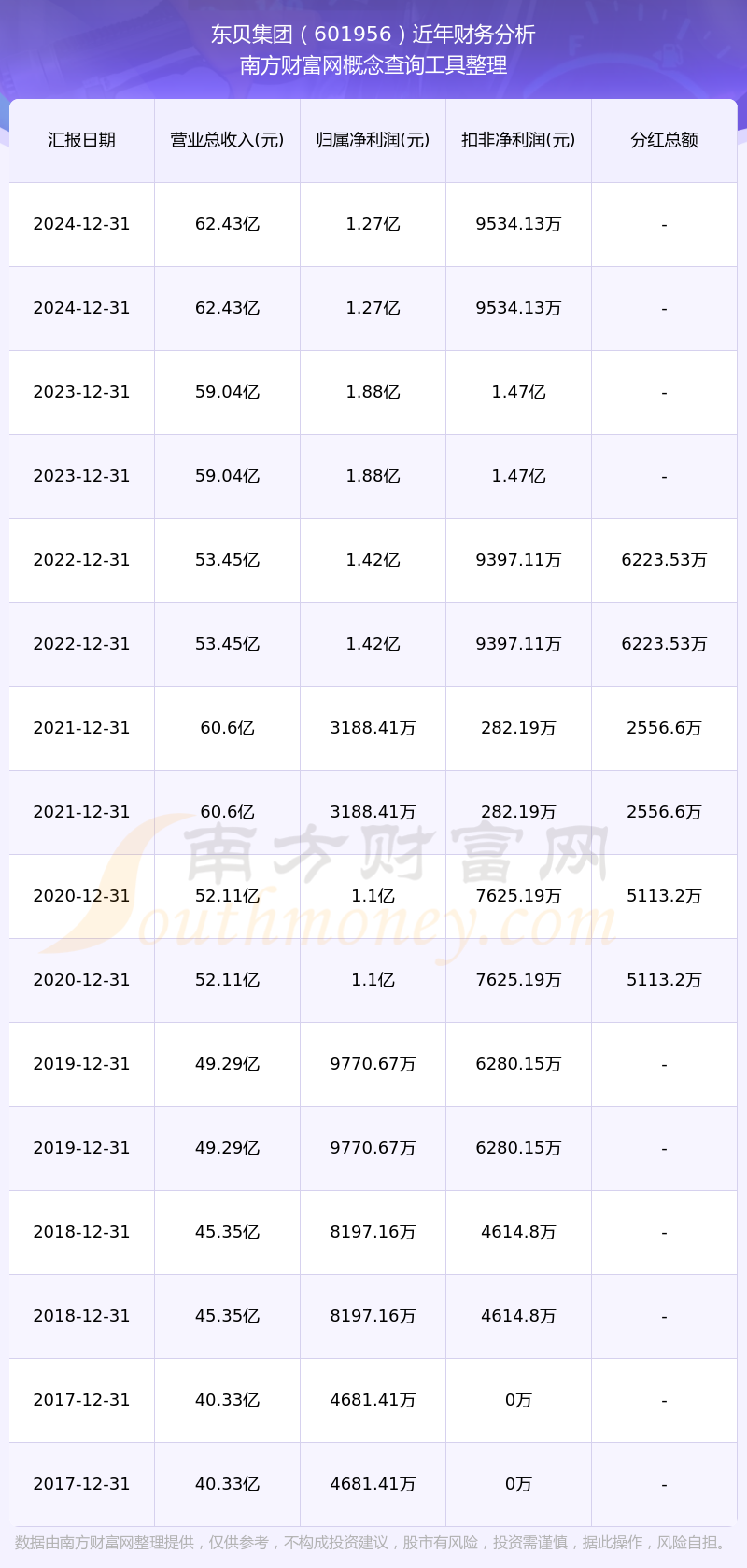Screen dimensions: 747x1568
Task: Click the second 282.19万 profit cell
Action: click(518, 812)
